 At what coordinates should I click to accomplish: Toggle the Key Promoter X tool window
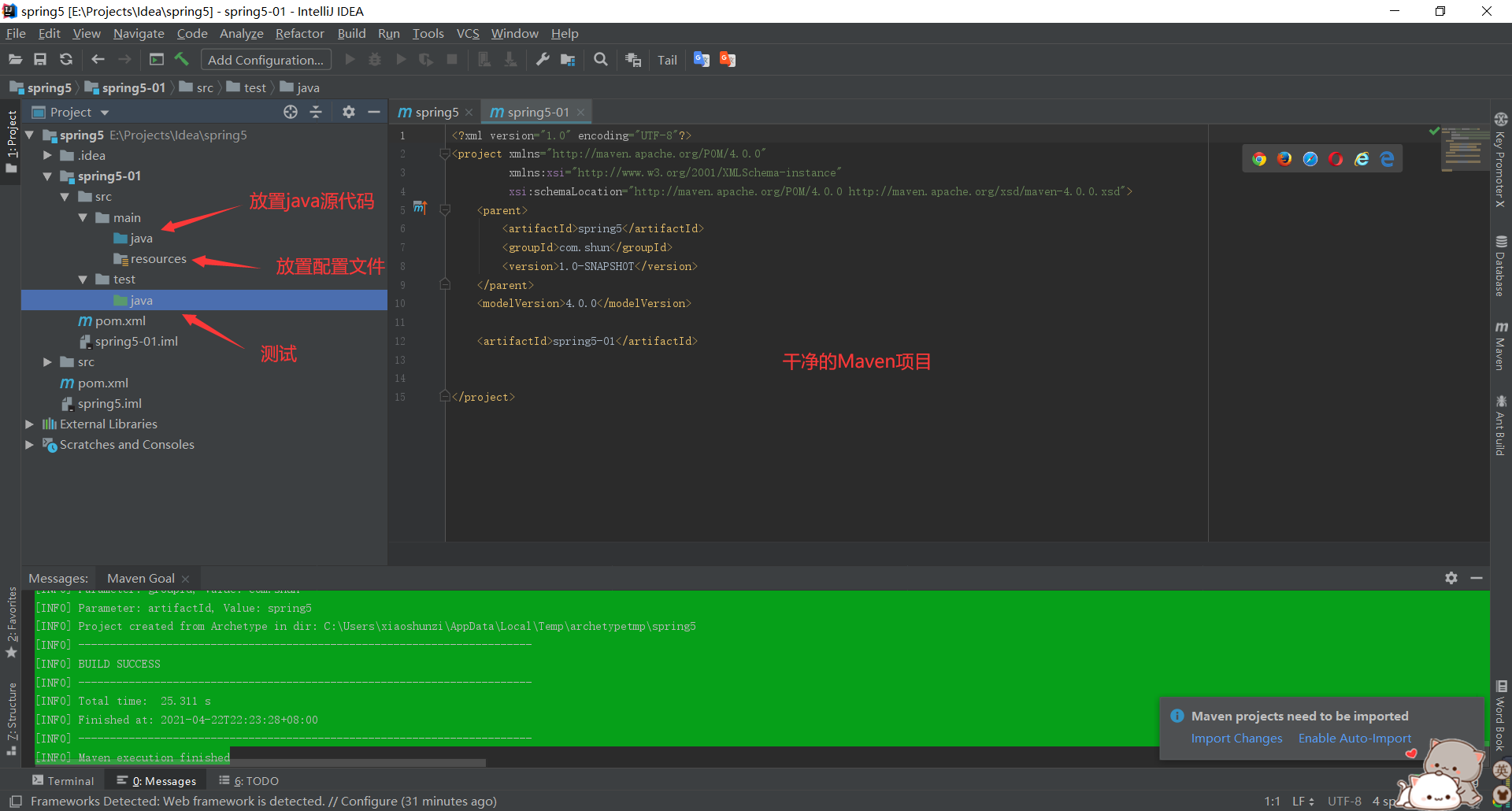(1501, 160)
